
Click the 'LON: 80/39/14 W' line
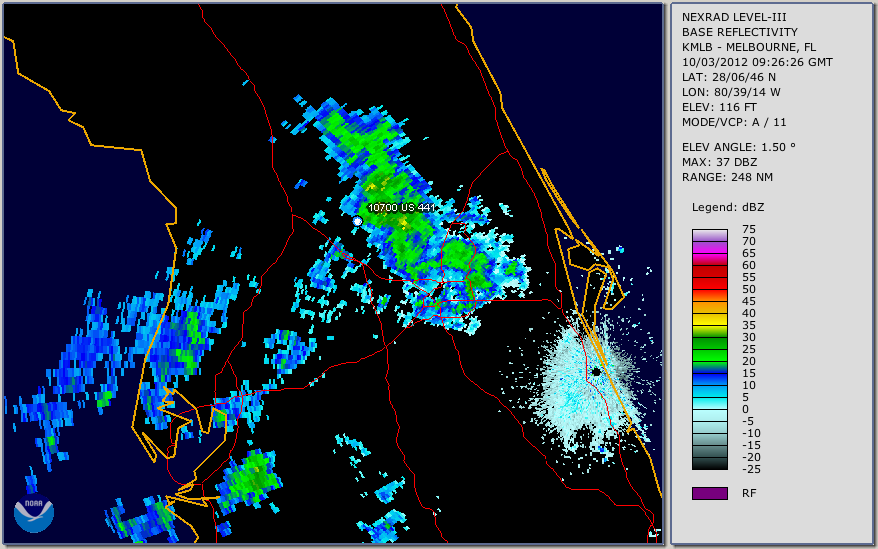(731, 92)
